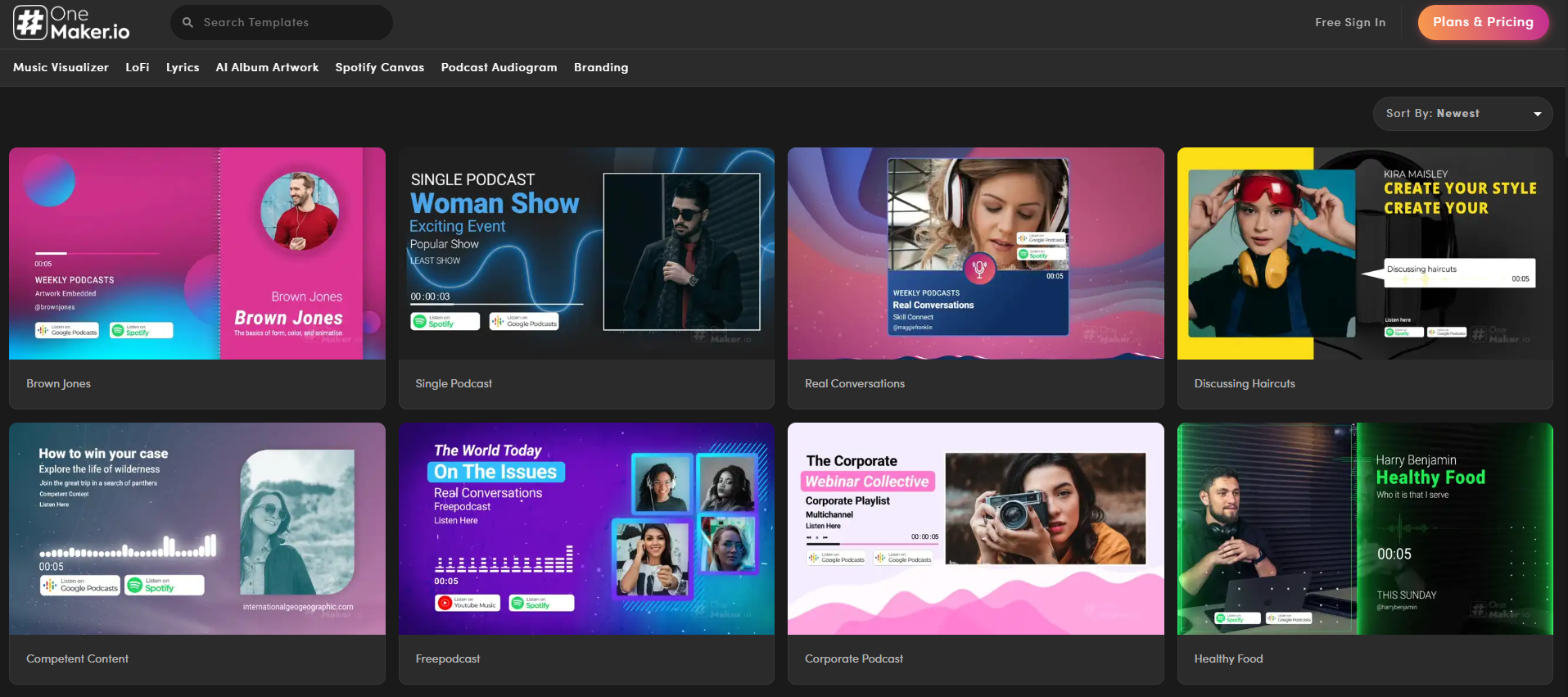Choose the How to win your case preview
The height and width of the screenshot is (697, 1568).
click(197, 528)
